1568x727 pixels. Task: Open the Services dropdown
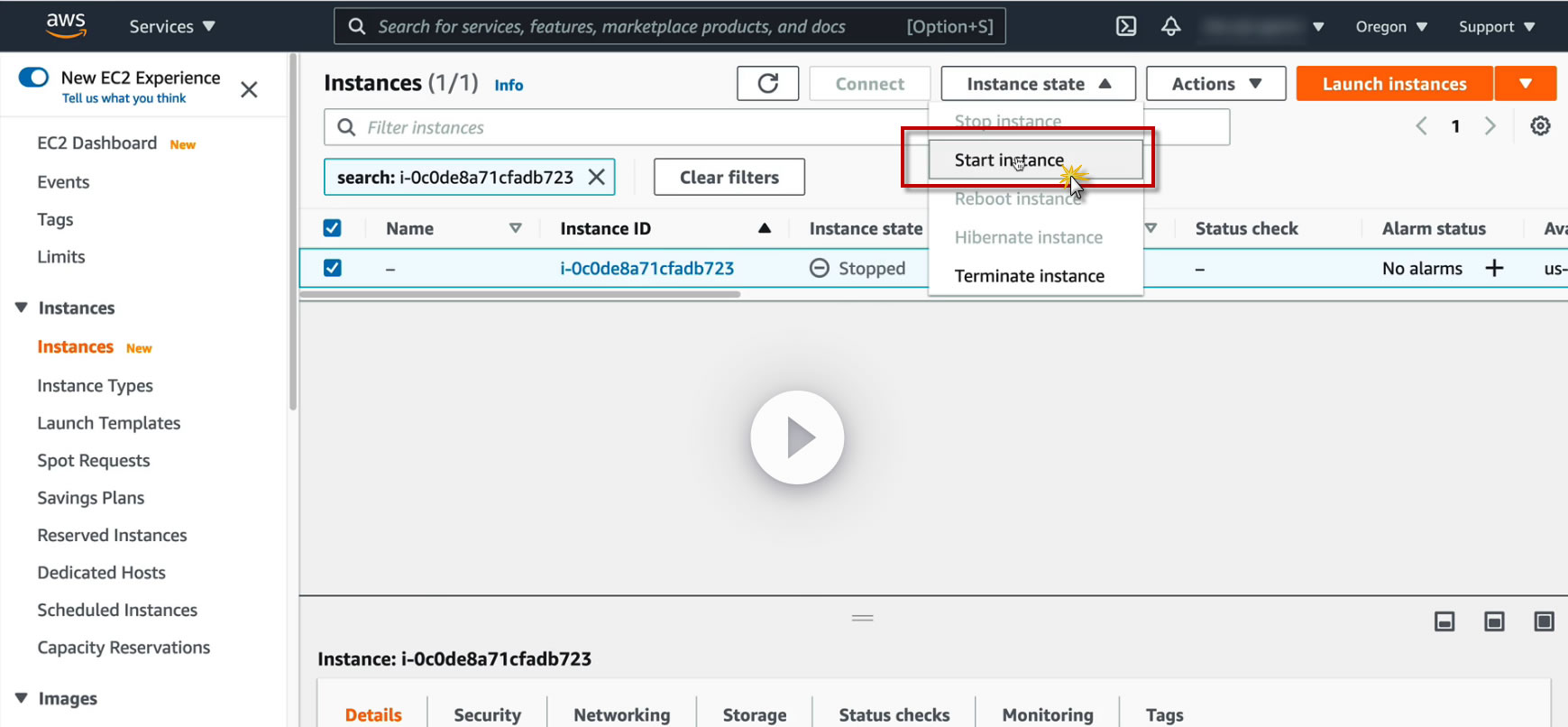tap(172, 26)
